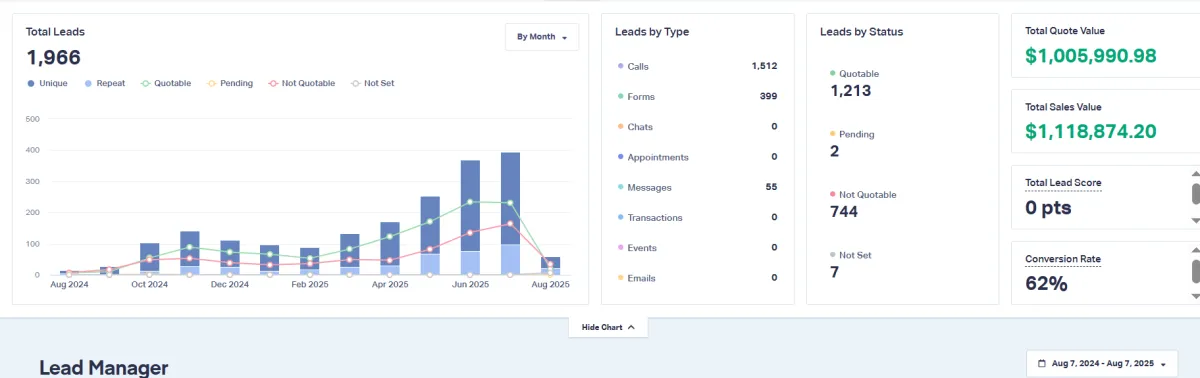
Task: Click scroll-up arrow in Total Lead Score card
Action: point(1194,173)
